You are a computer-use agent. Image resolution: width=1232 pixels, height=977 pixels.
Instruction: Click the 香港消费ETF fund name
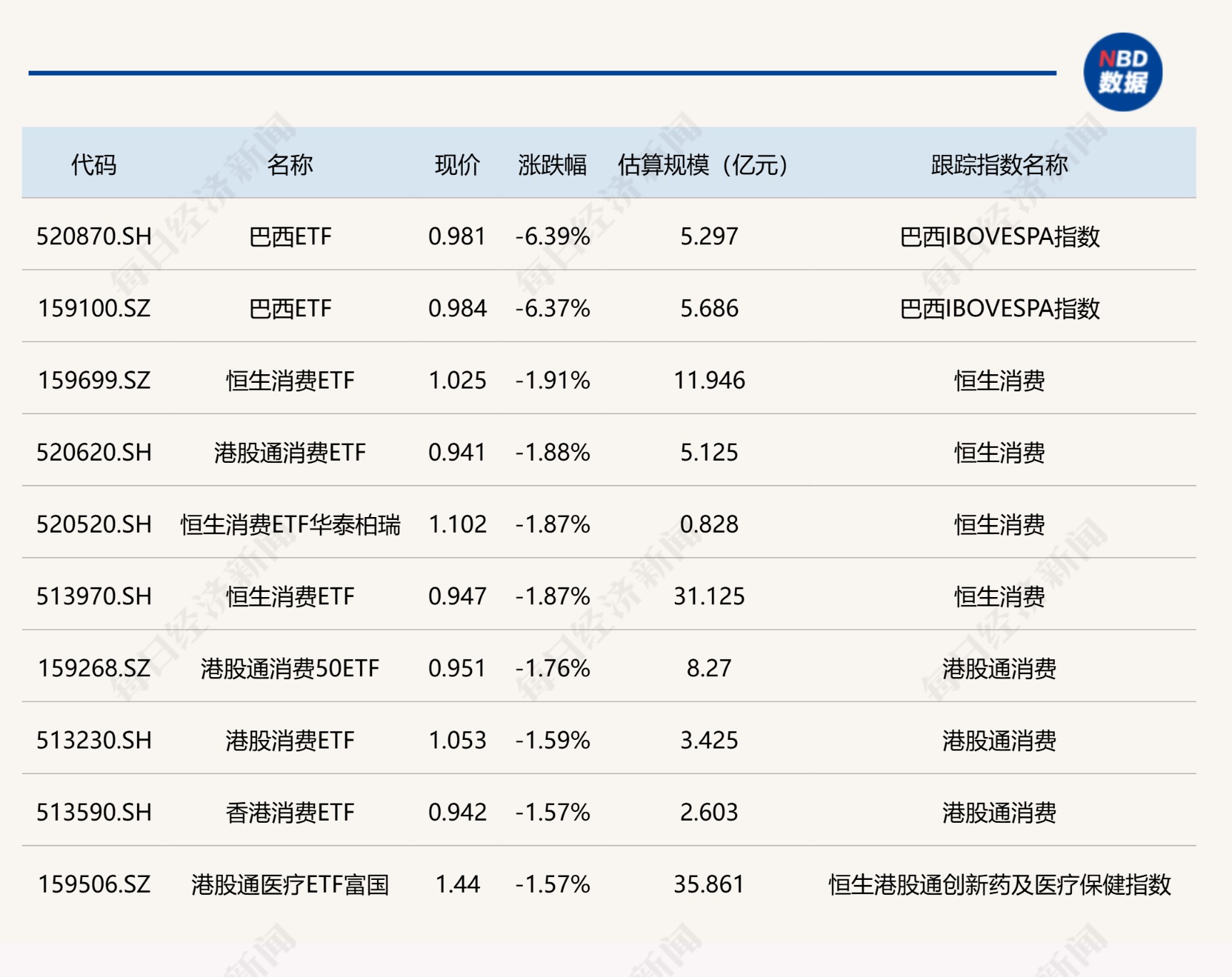290,813
